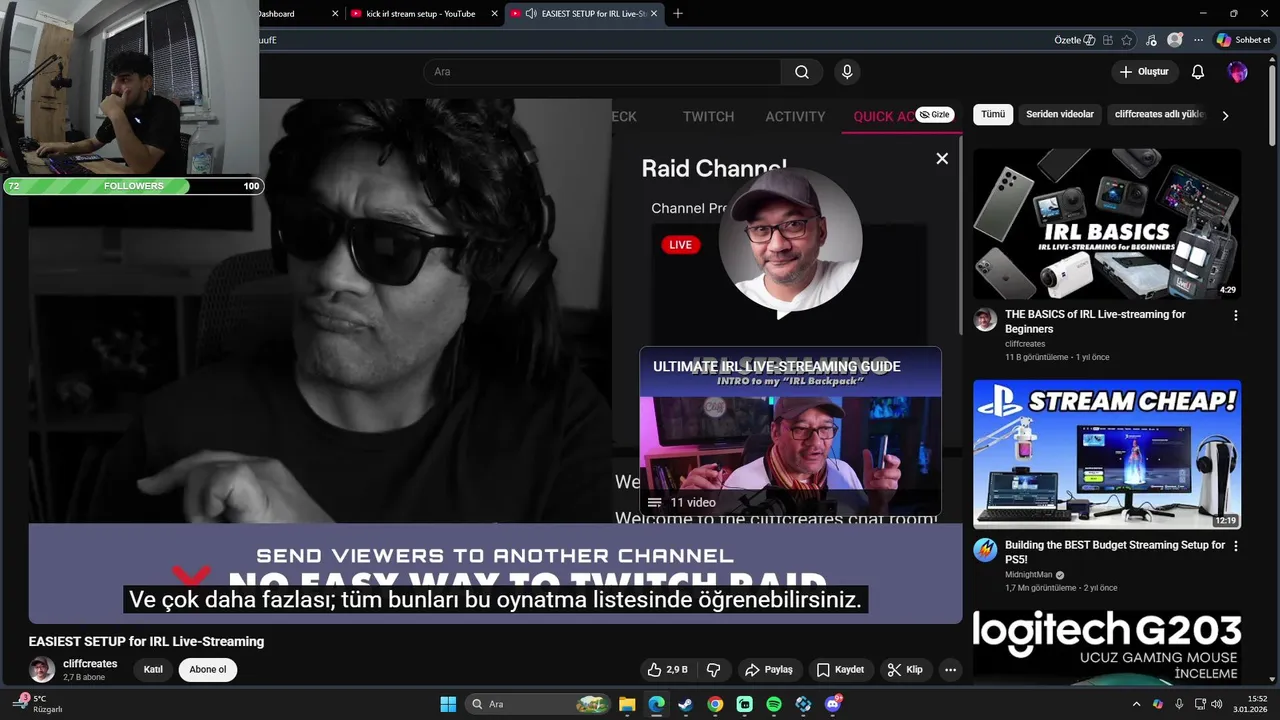Screen dimensions: 1280x720
Task: Show hidden system tray icons
Action: click(x=1136, y=704)
